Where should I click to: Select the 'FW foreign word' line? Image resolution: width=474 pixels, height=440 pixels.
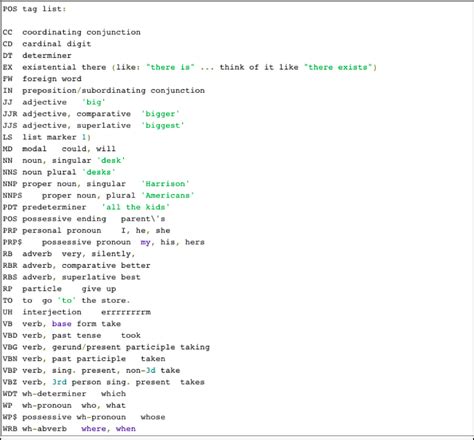(42, 79)
